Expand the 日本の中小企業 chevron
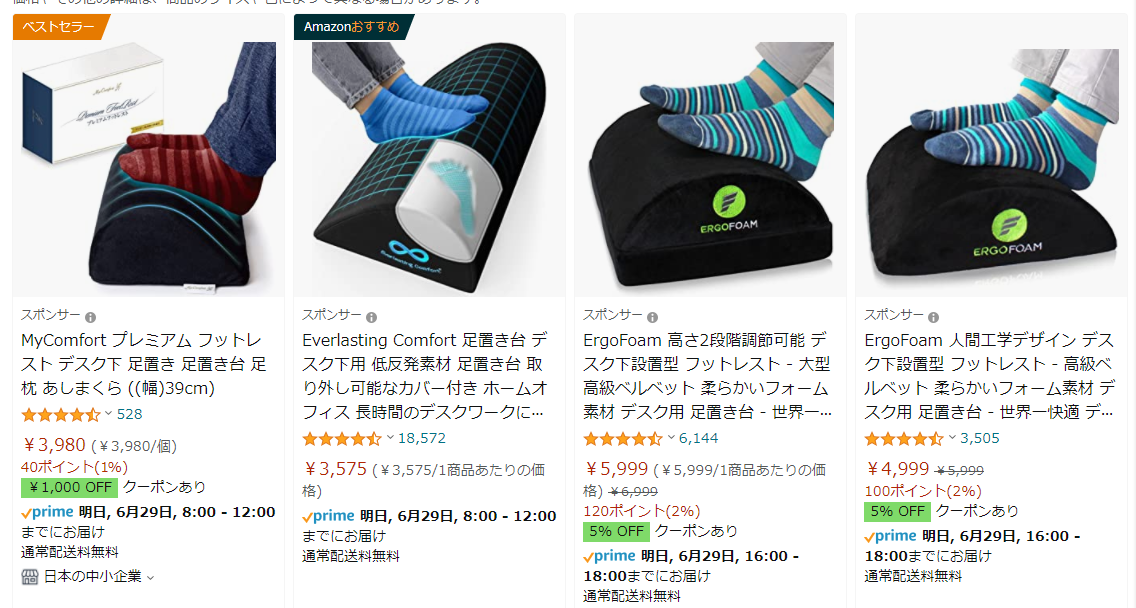This screenshot has height=608, width=1136. click(x=151, y=578)
